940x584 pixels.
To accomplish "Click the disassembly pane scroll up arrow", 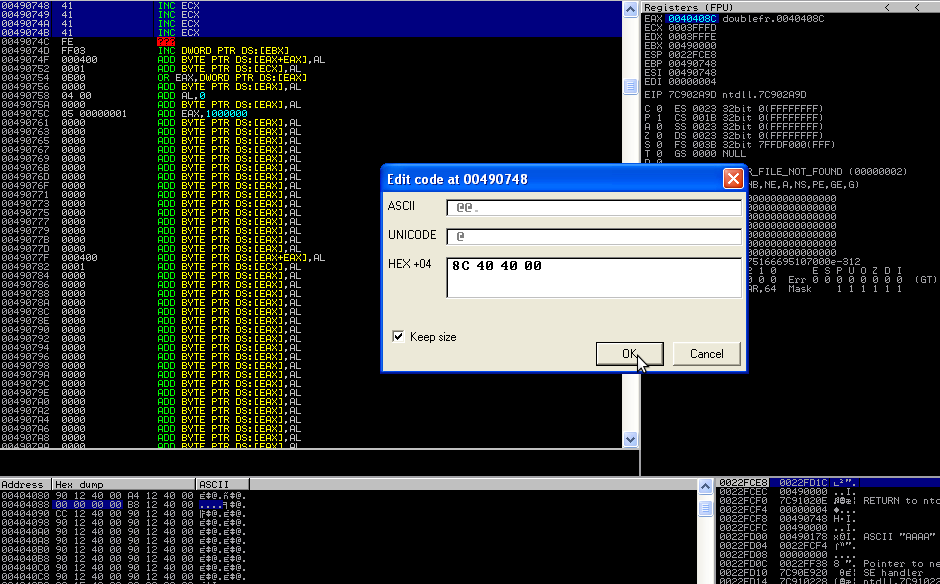I will click(x=630, y=9).
